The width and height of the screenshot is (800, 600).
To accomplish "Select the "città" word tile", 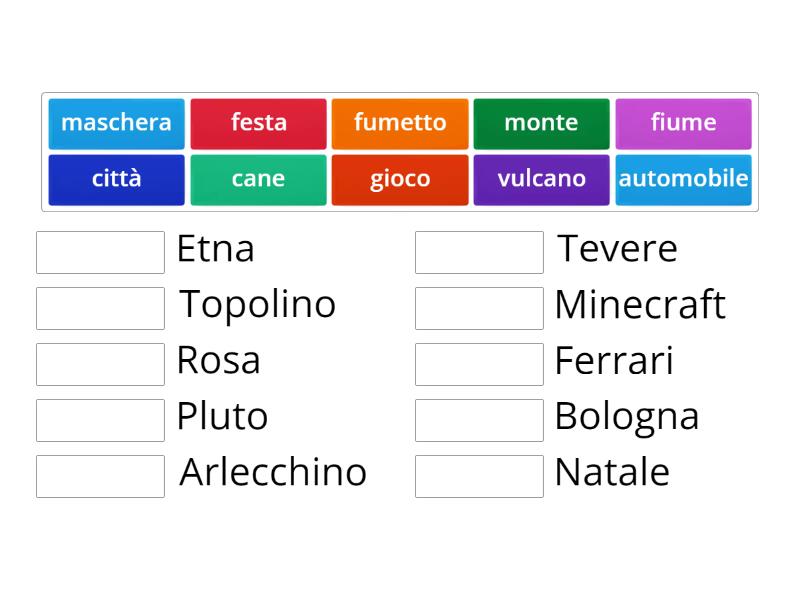I will click(x=116, y=179).
